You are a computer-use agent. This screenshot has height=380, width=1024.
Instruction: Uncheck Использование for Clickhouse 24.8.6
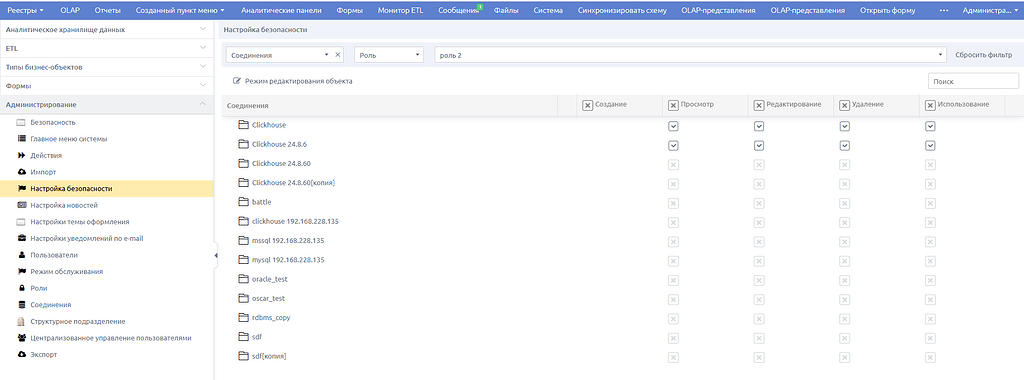click(x=931, y=146)
